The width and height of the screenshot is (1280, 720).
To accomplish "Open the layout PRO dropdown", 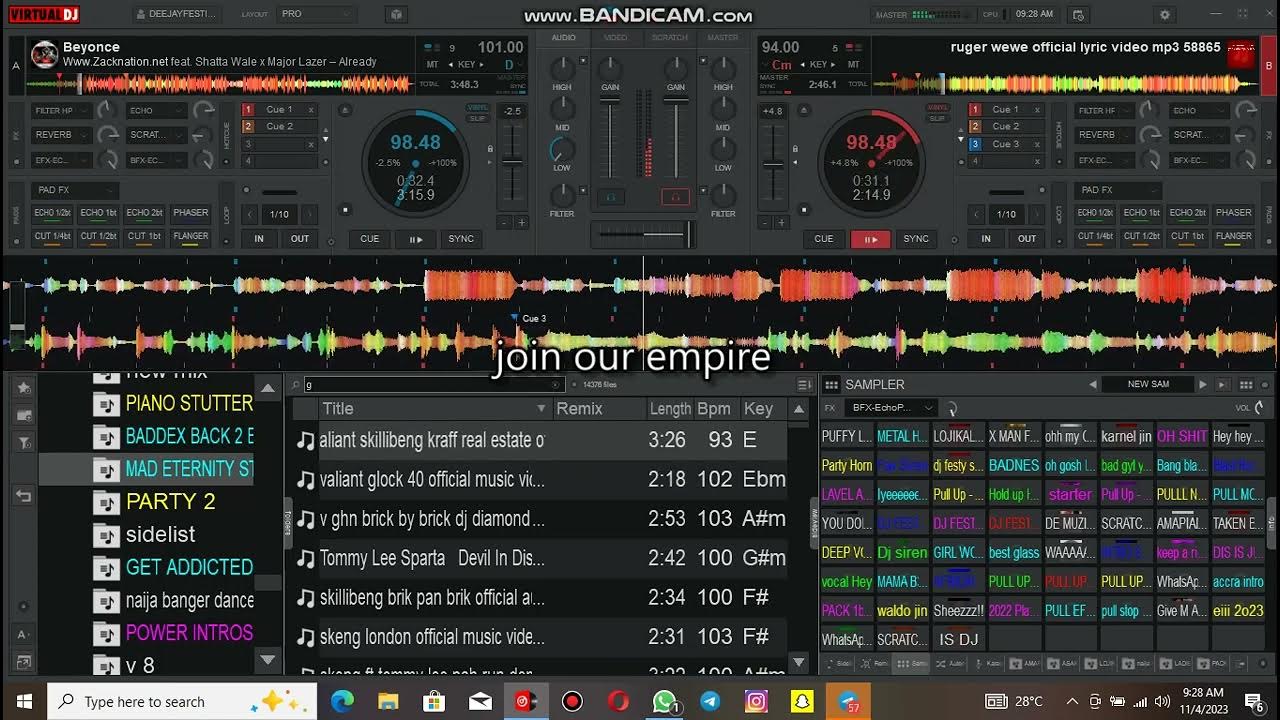I will tap(315, 15).
